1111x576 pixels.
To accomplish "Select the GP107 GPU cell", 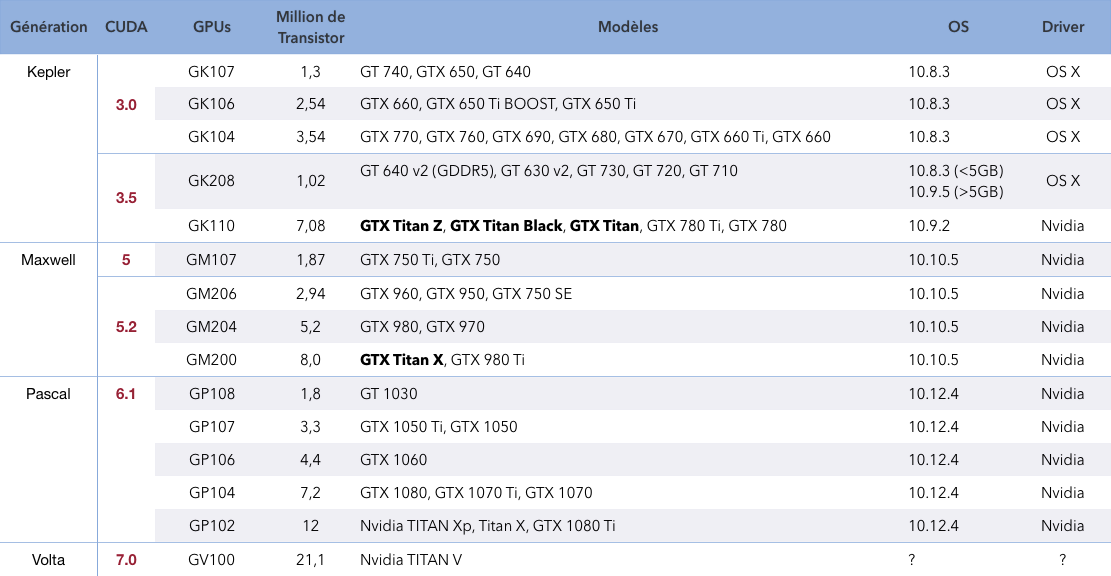I will point(211,427).
